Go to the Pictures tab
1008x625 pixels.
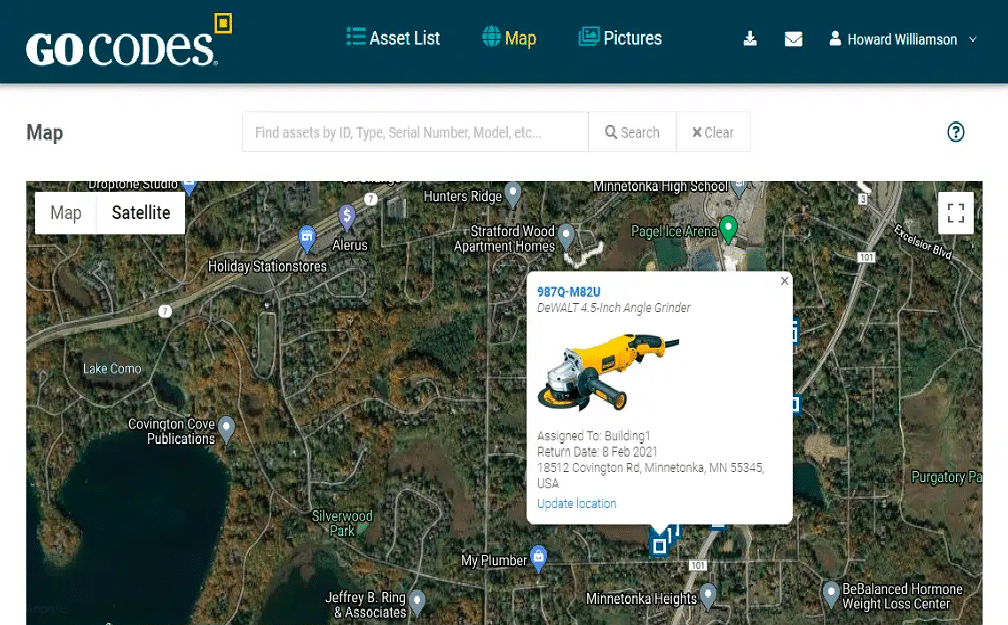point(620,38)
